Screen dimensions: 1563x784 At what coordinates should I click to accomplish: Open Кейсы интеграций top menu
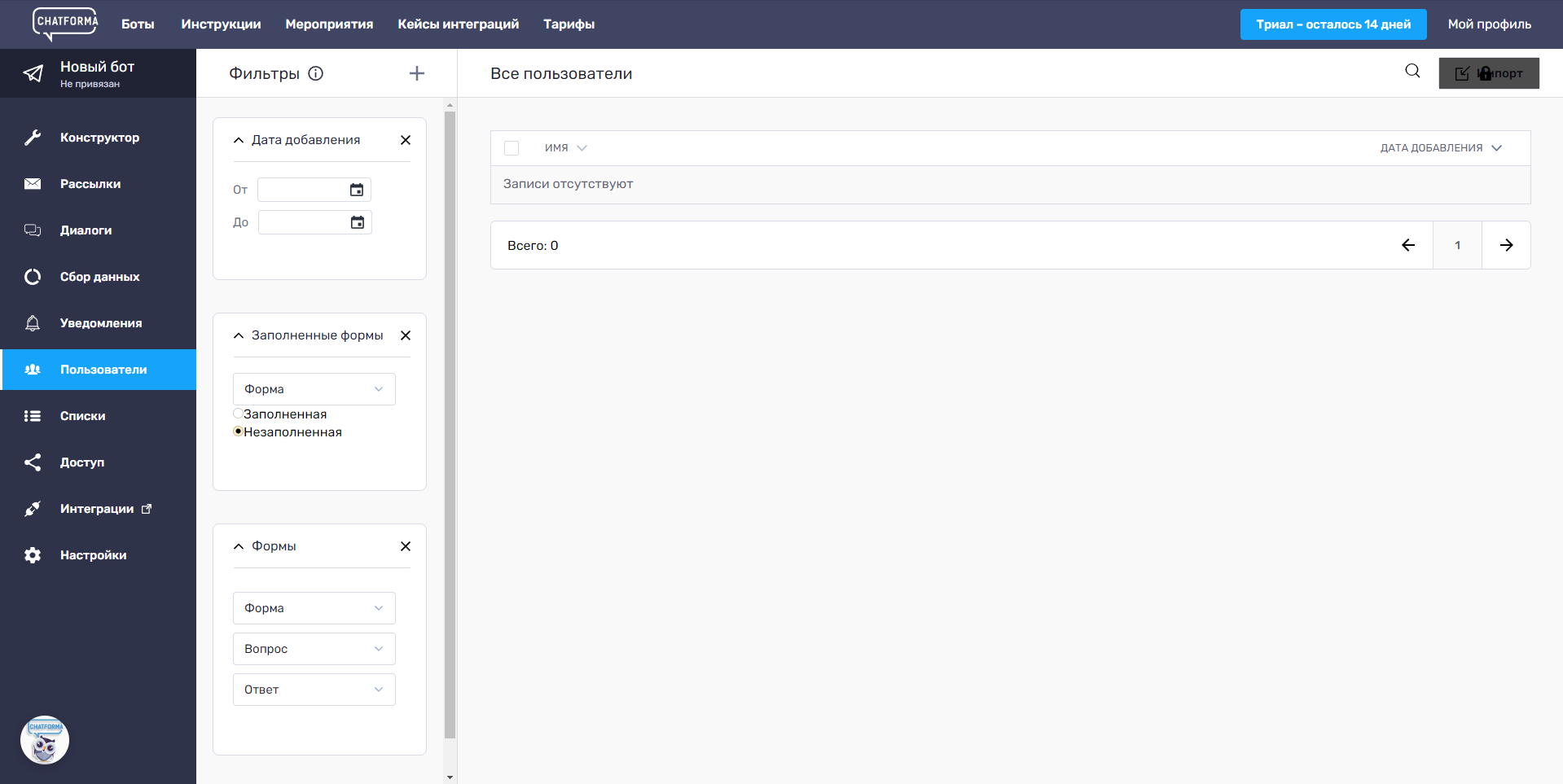(x=458, y=24)
